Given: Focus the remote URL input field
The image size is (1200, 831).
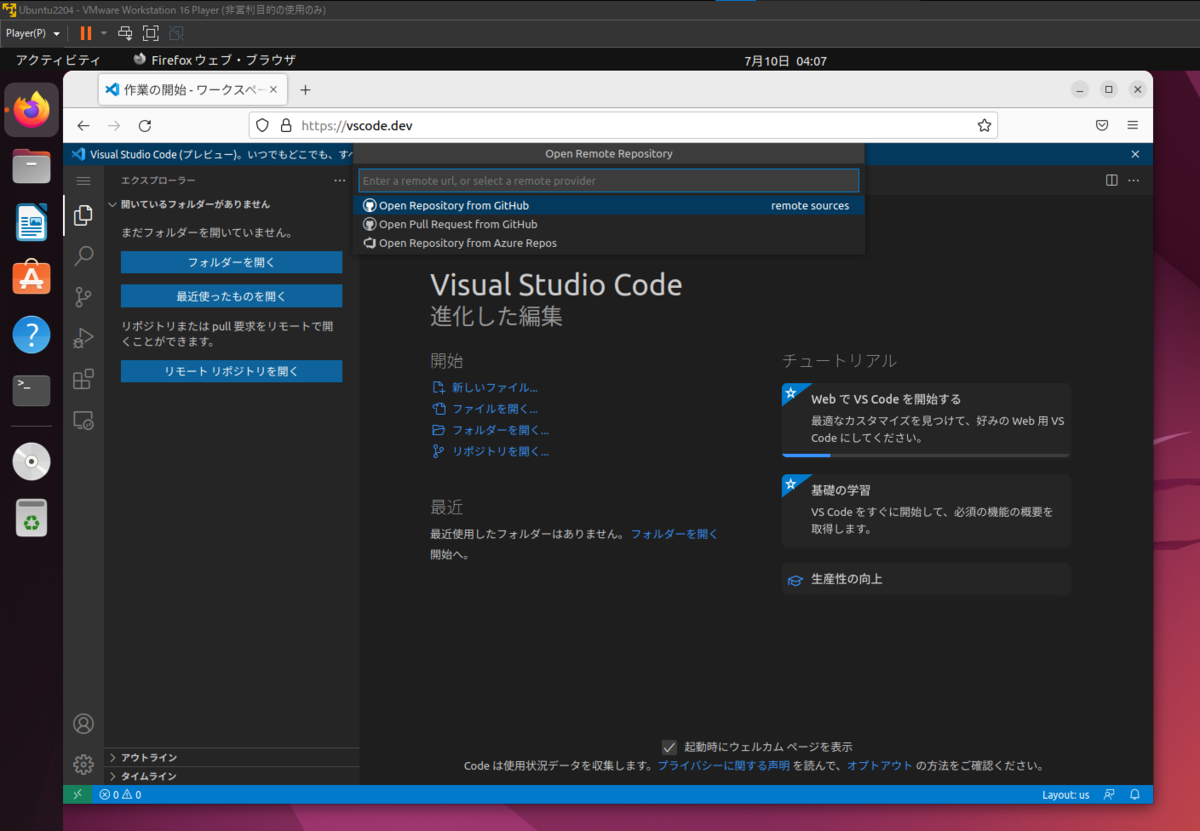Looking at the screenshot, I should (608, 181).
